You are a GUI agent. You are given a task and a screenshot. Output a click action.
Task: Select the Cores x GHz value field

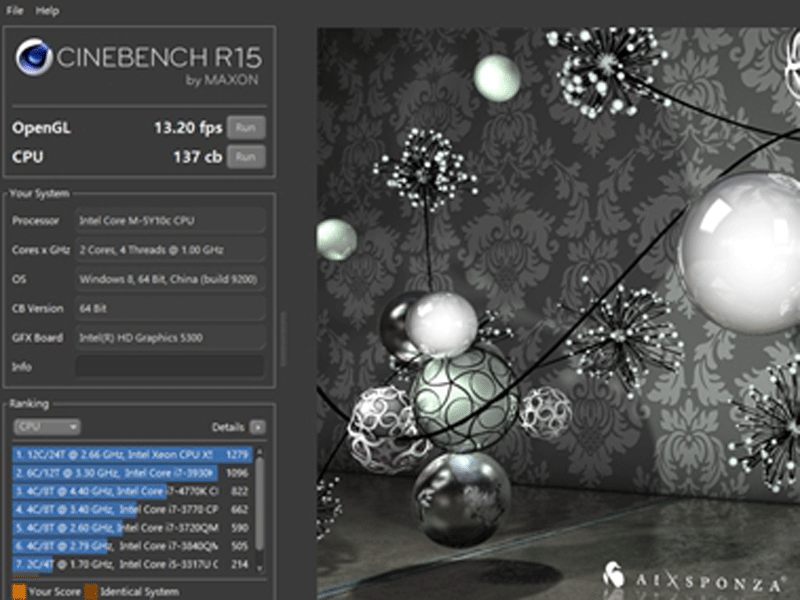point(170,249)
